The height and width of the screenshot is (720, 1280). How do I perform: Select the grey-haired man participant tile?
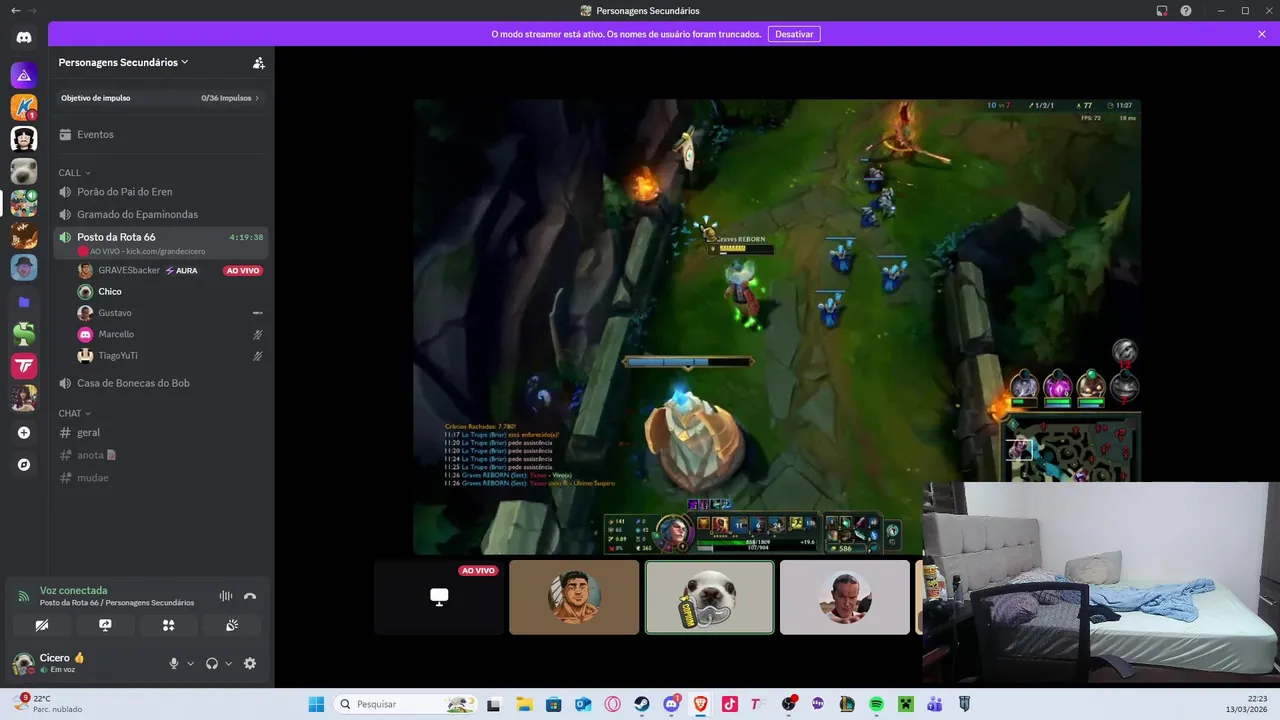point(845,597)
